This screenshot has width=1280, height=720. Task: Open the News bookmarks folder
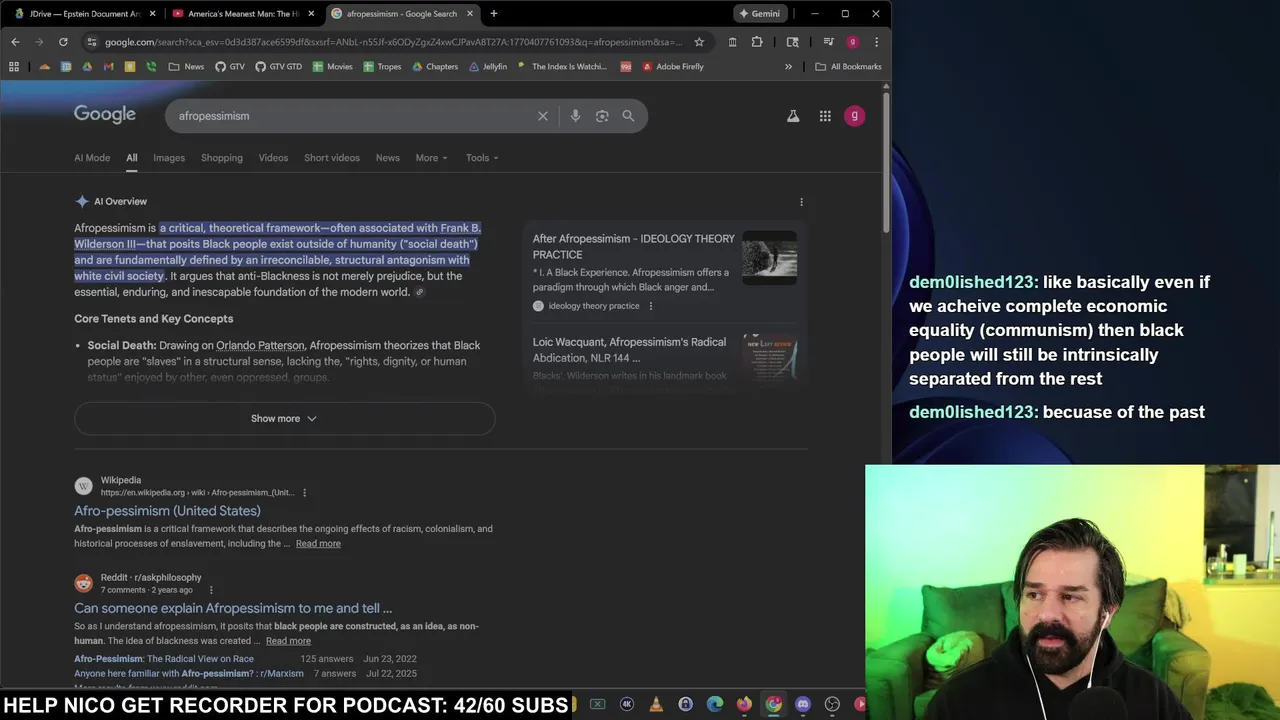[x=186, y=67]
